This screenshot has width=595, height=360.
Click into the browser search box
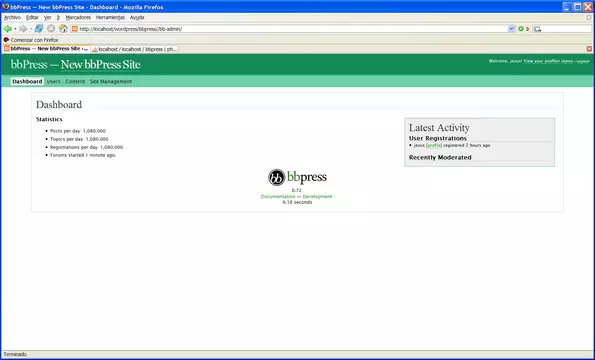pyautogui.click(x=567, y=29)
